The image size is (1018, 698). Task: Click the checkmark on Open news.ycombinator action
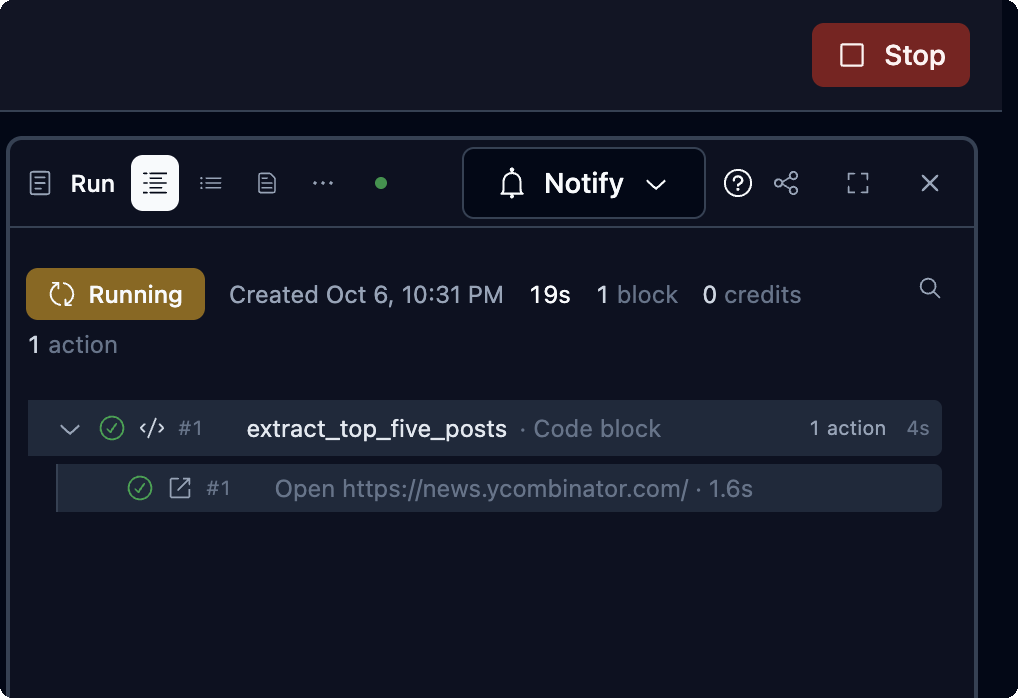pos(140,488)
